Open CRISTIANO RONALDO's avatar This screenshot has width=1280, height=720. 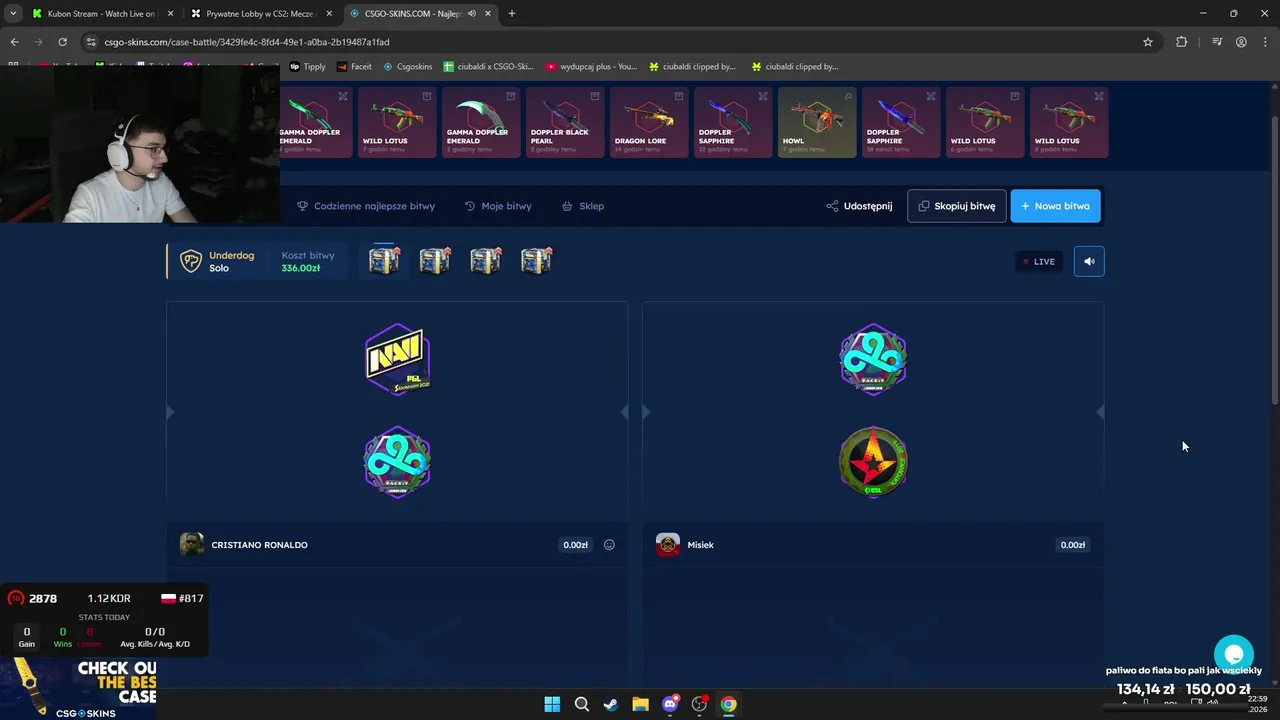tap(192, 545)
